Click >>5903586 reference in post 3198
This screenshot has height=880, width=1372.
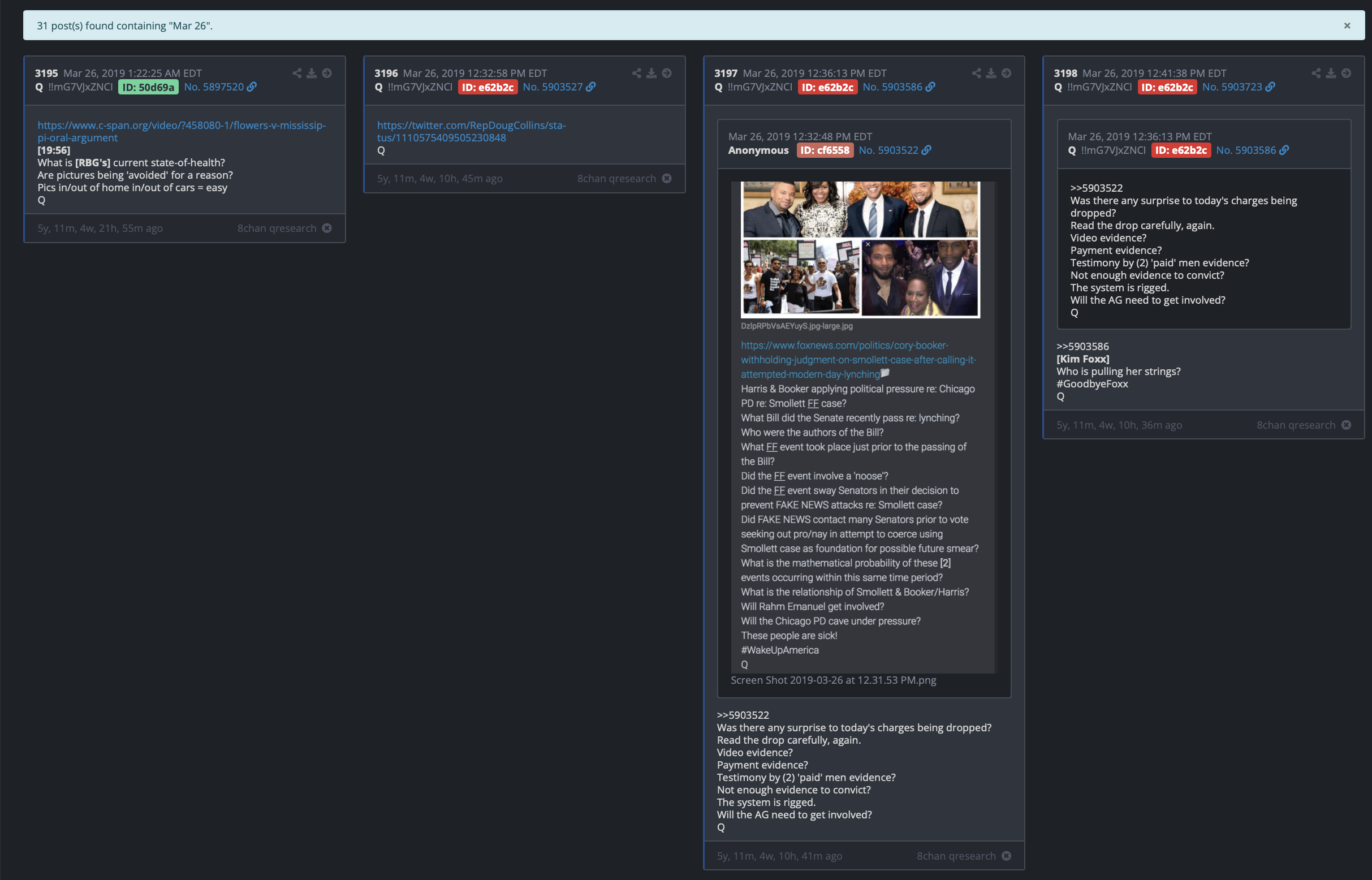click(x=1082, y=346)
